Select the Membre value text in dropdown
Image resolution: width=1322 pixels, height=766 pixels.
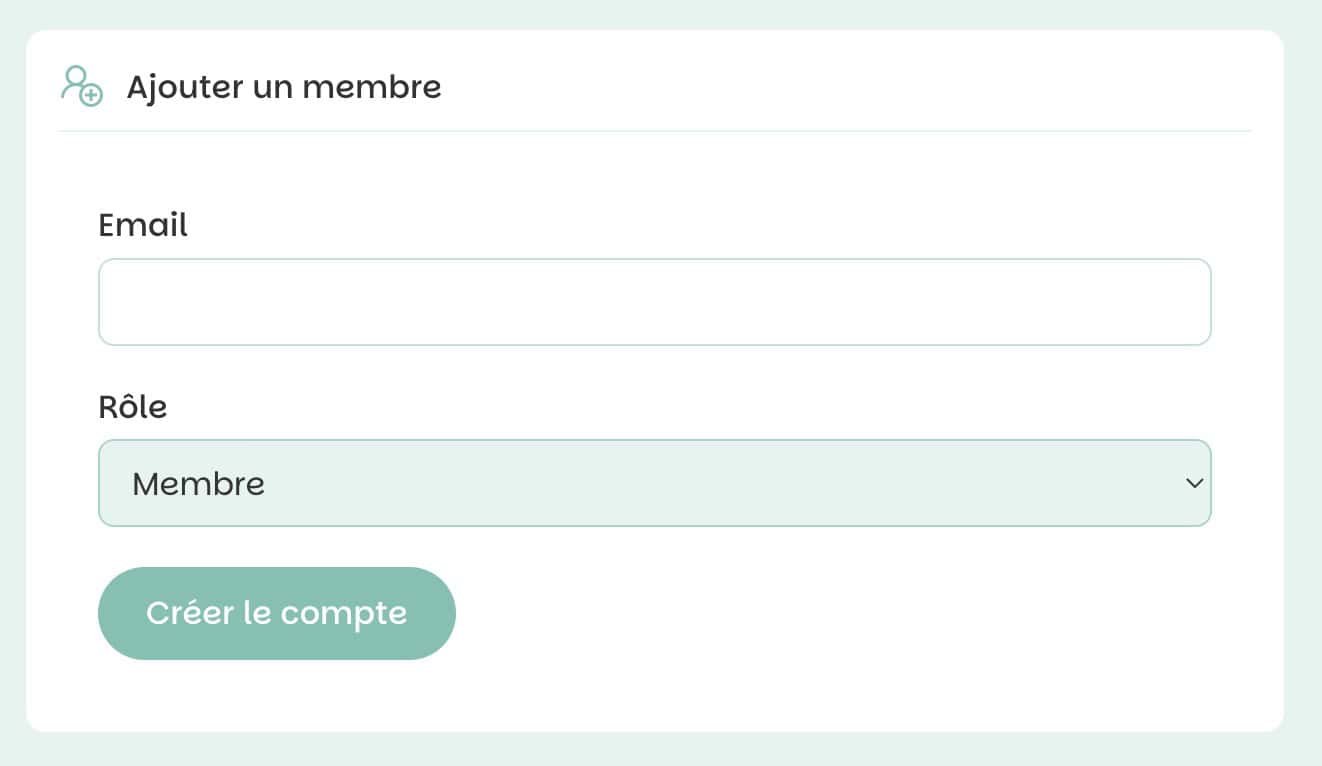(x=198, y=484)
